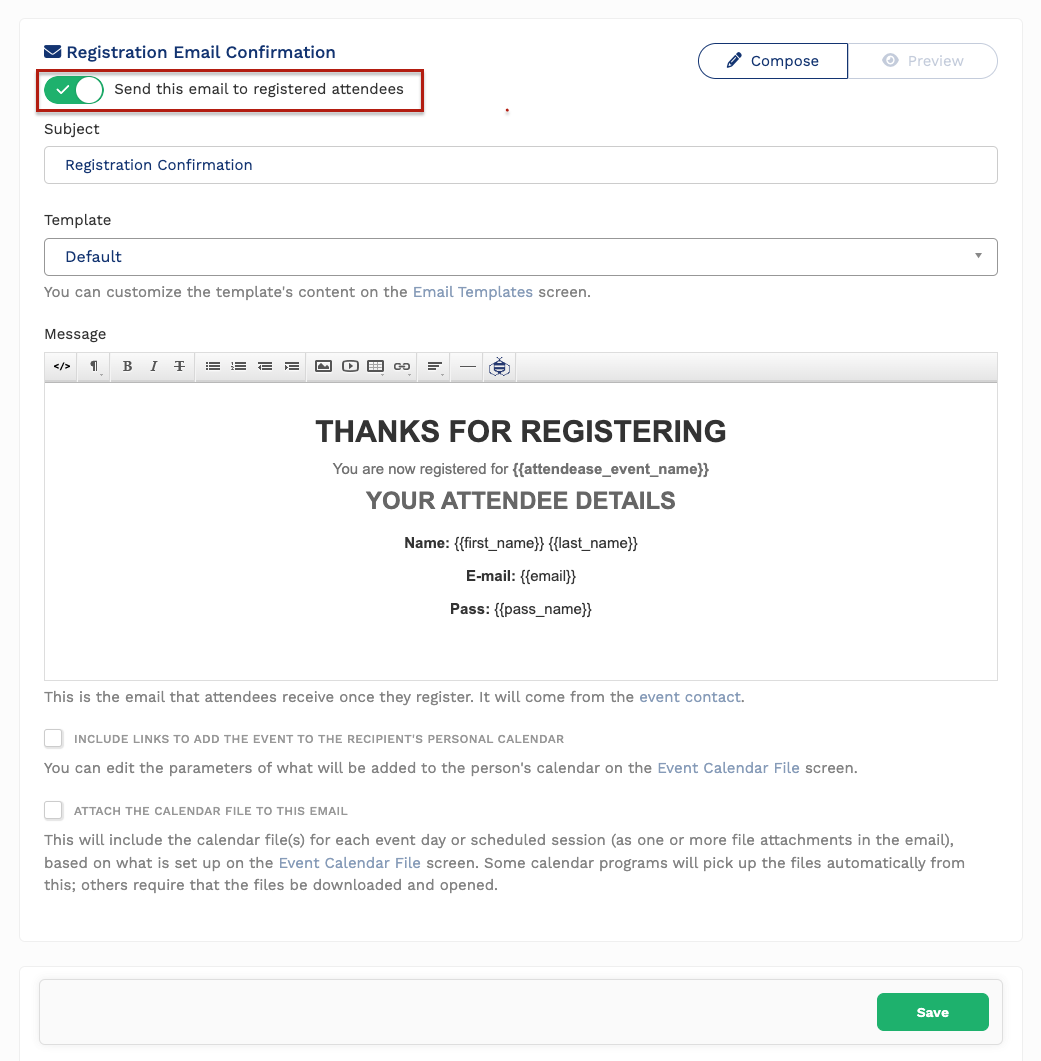Apply strikethrough formatting in the editor

(179, 366)
